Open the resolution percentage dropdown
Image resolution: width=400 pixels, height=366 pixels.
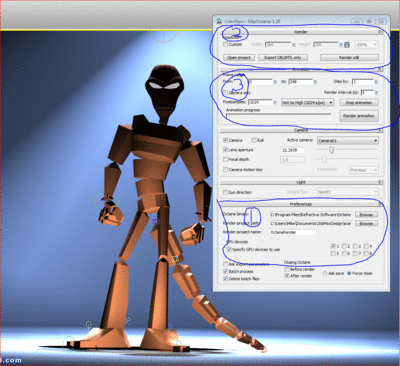coord(367,44)
